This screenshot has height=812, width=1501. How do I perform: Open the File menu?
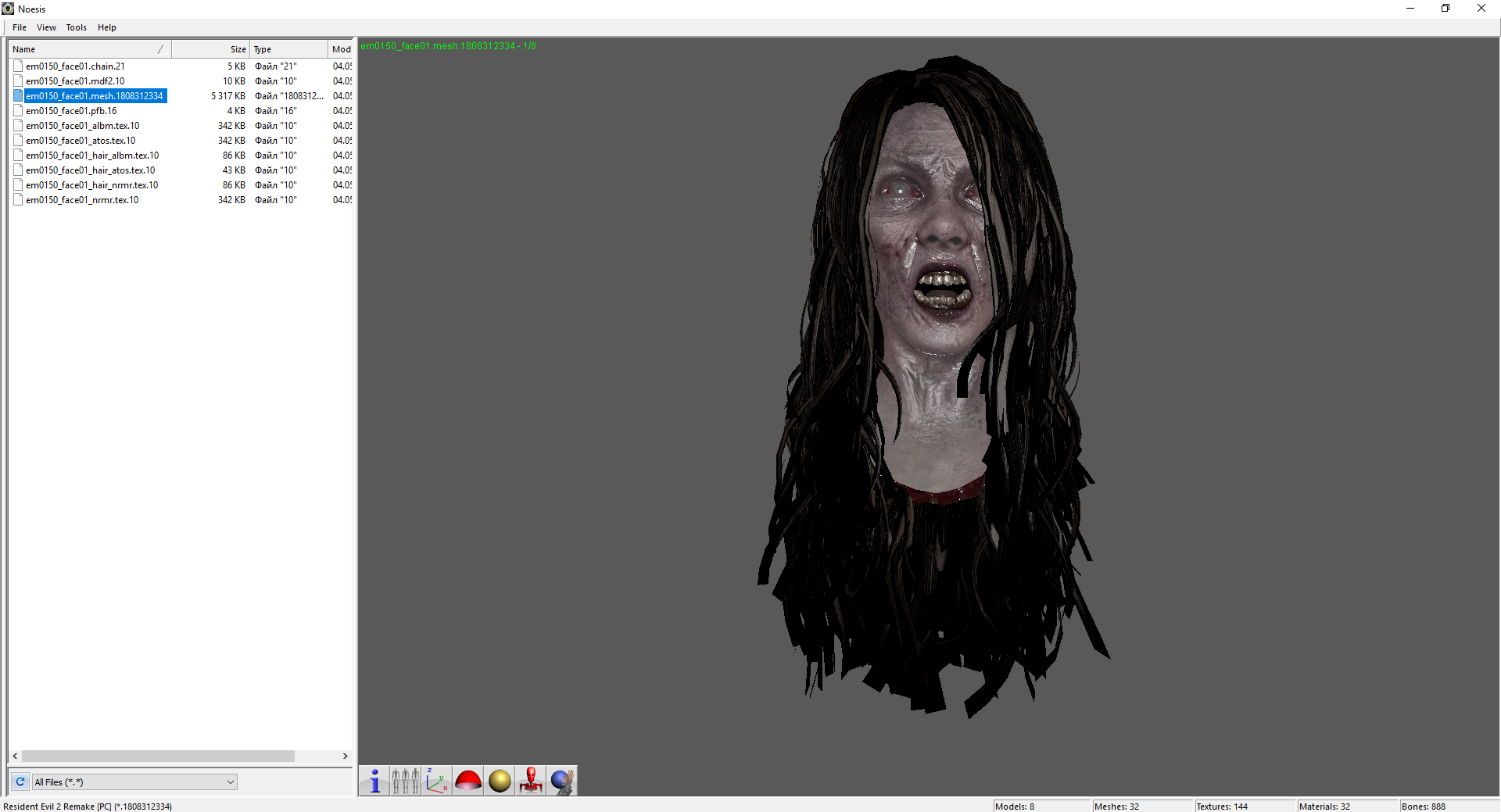pos(20,27)
